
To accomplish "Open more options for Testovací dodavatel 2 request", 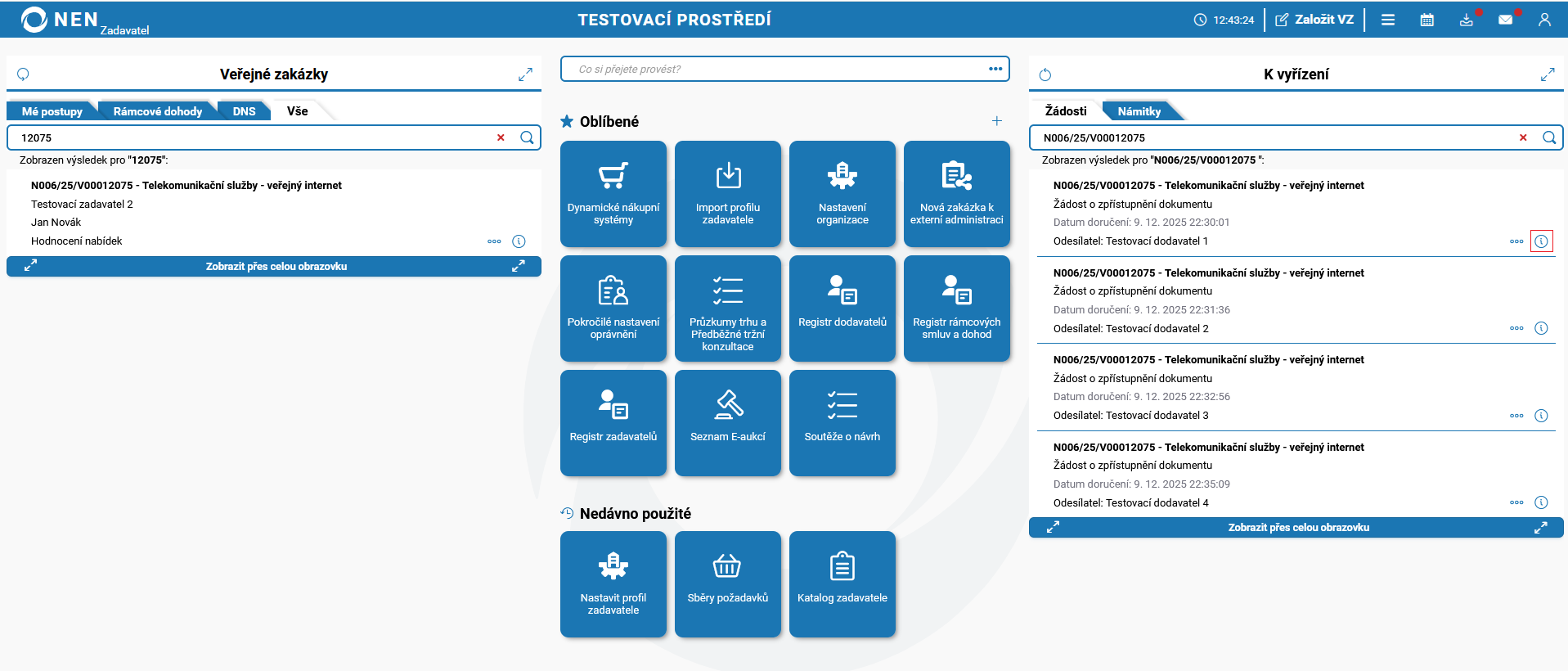I will pos(1516,328).
